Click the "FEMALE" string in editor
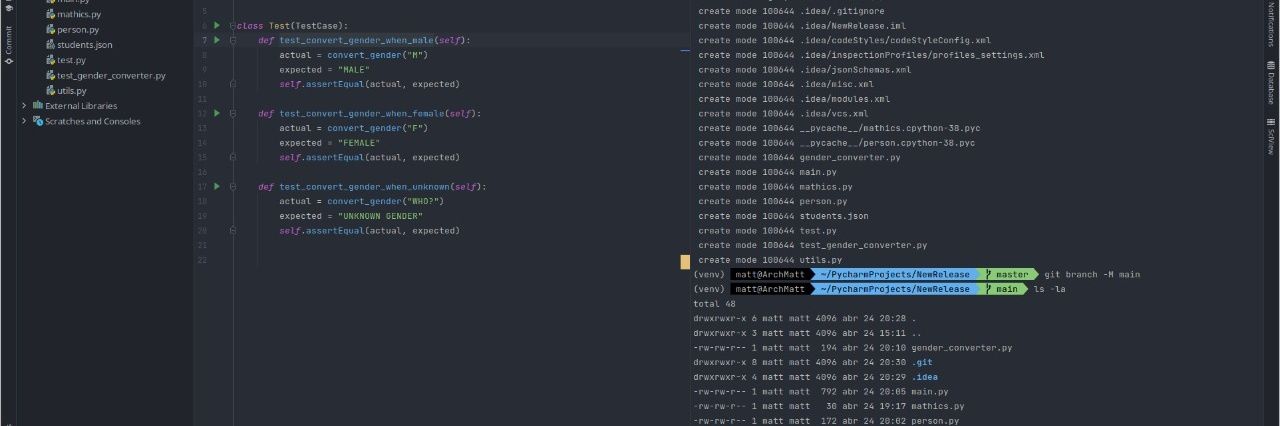The height and width of the screenshot is (426, 1280). click(358, 143)
